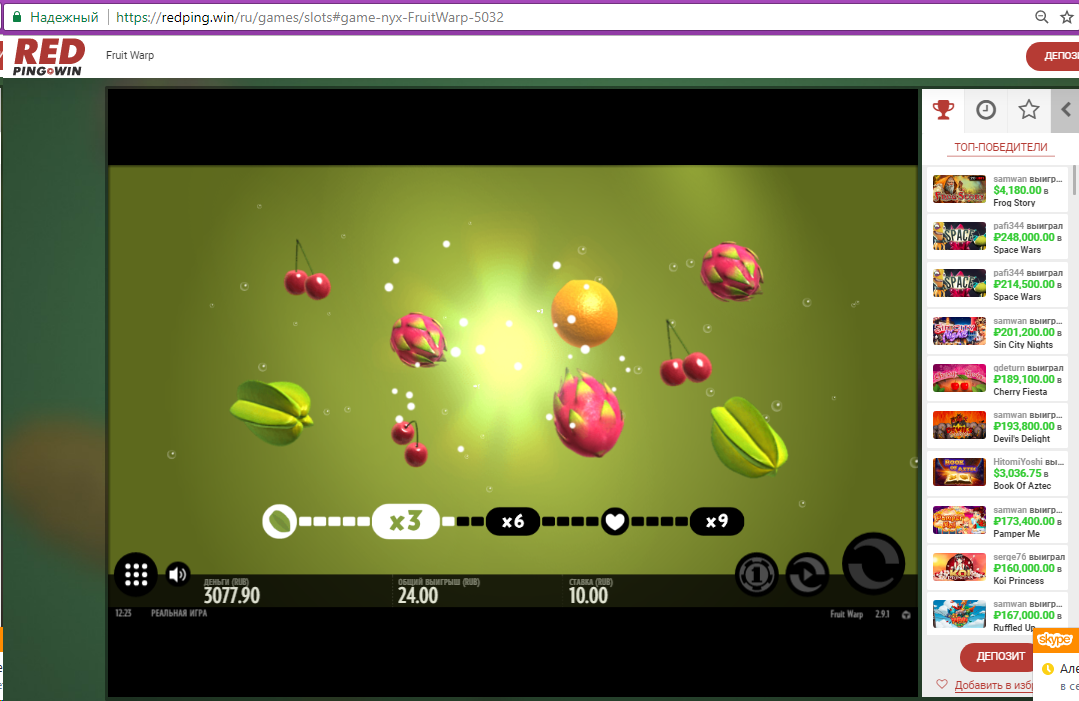Click the orange fruit in the game
The height and width of the screenshot is (701, 1079).
click(584, 313)
